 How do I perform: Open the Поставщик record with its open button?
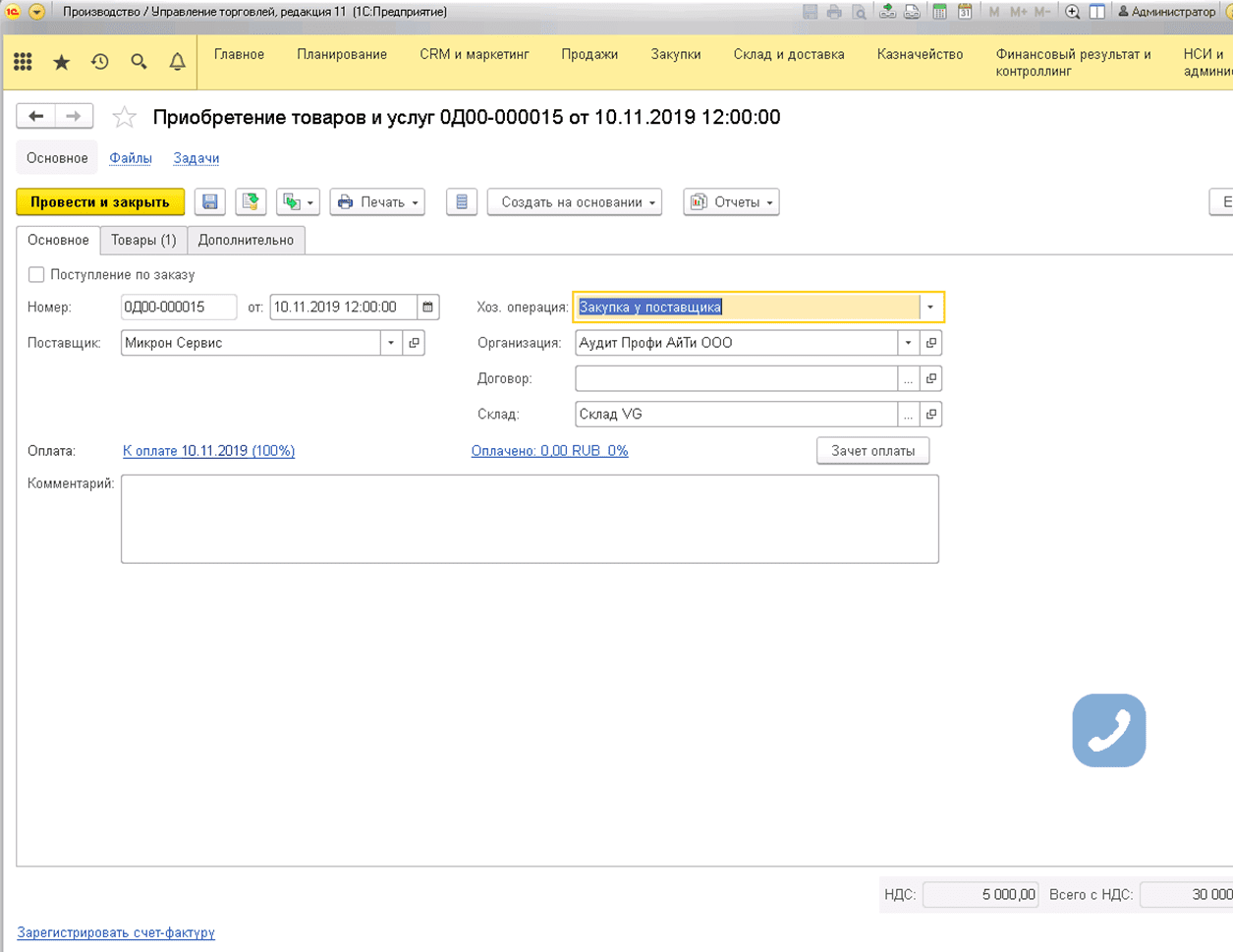tap(415, 343)
